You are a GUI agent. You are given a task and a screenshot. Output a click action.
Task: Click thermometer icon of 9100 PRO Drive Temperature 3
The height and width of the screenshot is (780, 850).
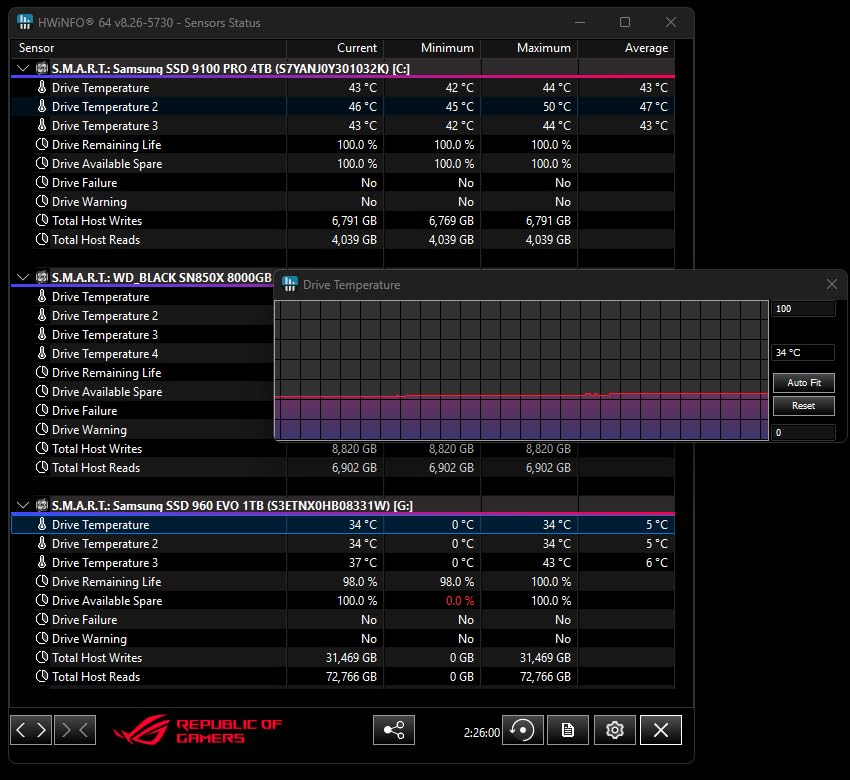click(x=42, y=125)
